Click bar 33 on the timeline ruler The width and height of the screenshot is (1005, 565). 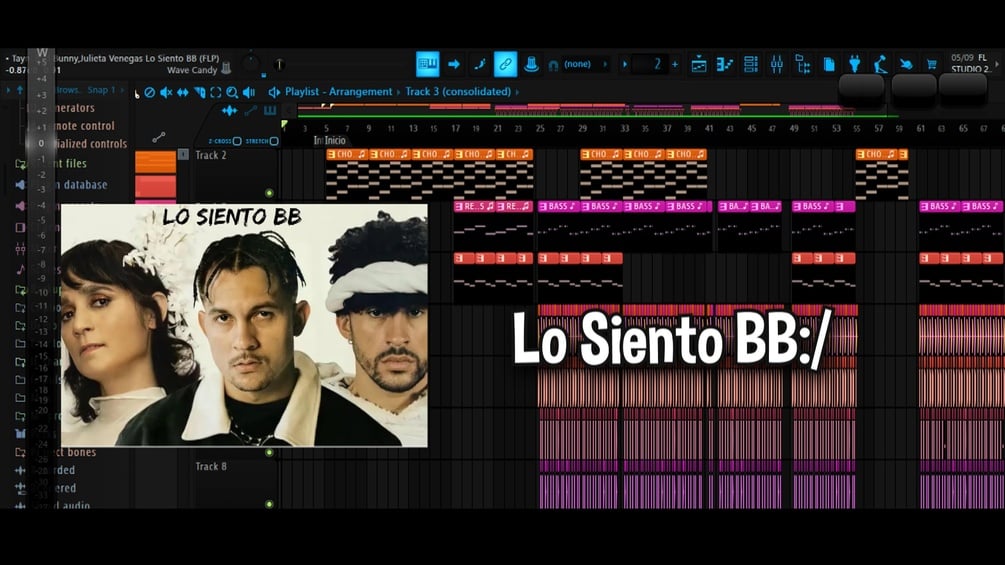click(x=624, y=129)
